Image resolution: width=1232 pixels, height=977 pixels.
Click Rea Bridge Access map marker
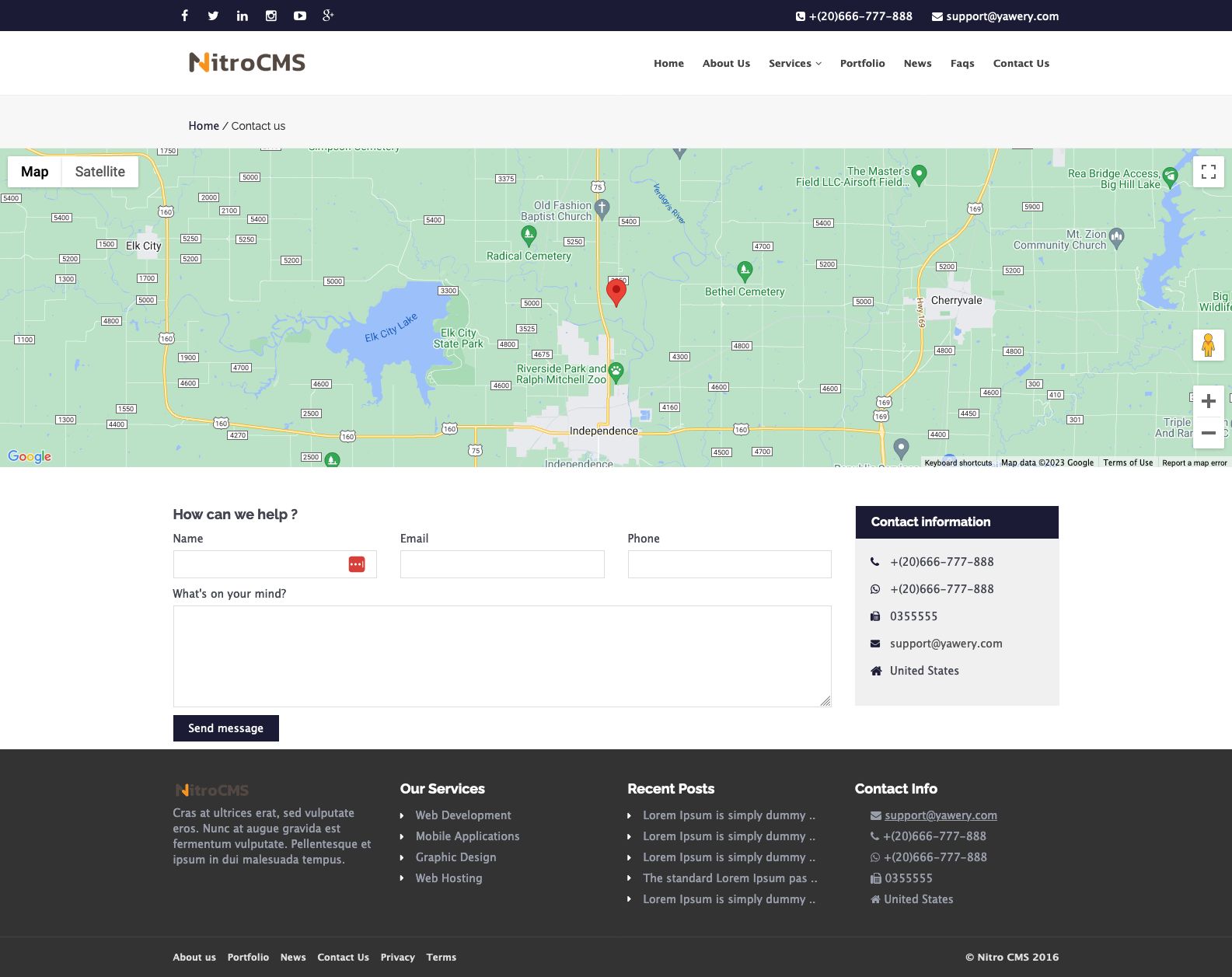click(x=1170, y=178)
